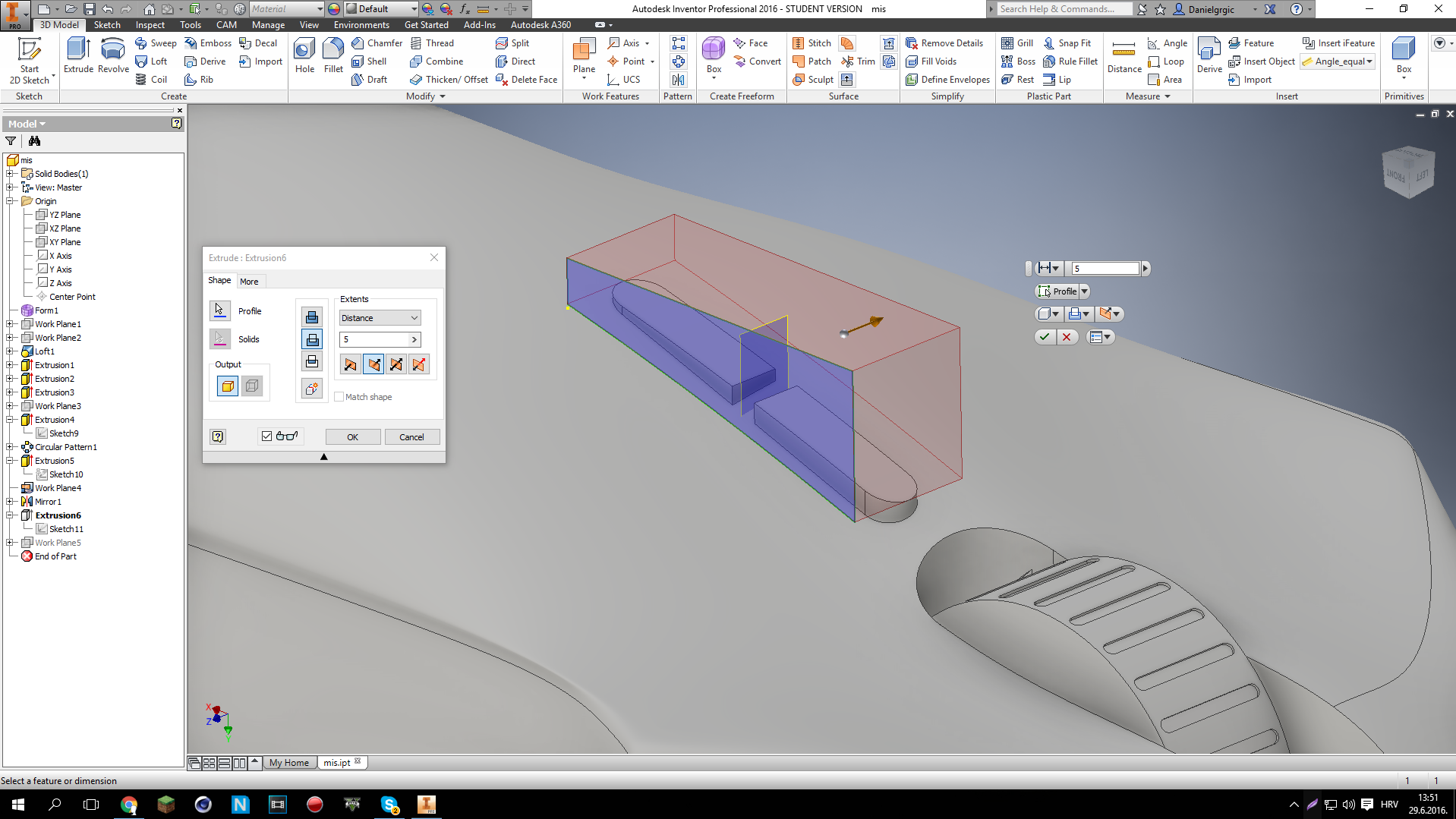Select Solid output in Extrude dialog
Image resolution: width=1456 pixels, height=819 pixels.
pos(228,386)
